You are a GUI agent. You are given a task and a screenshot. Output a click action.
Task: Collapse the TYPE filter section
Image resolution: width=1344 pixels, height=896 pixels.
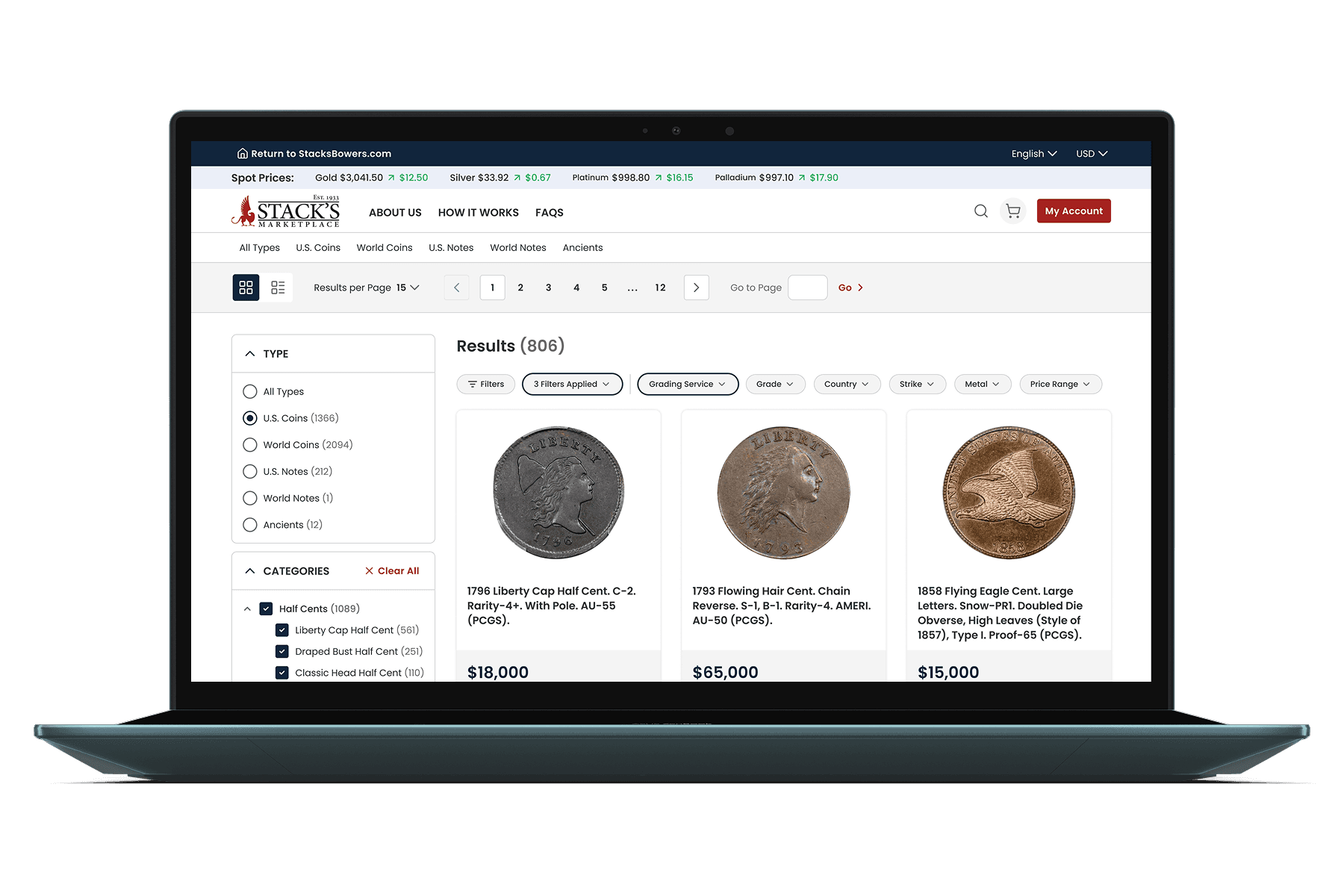point(249,353)
